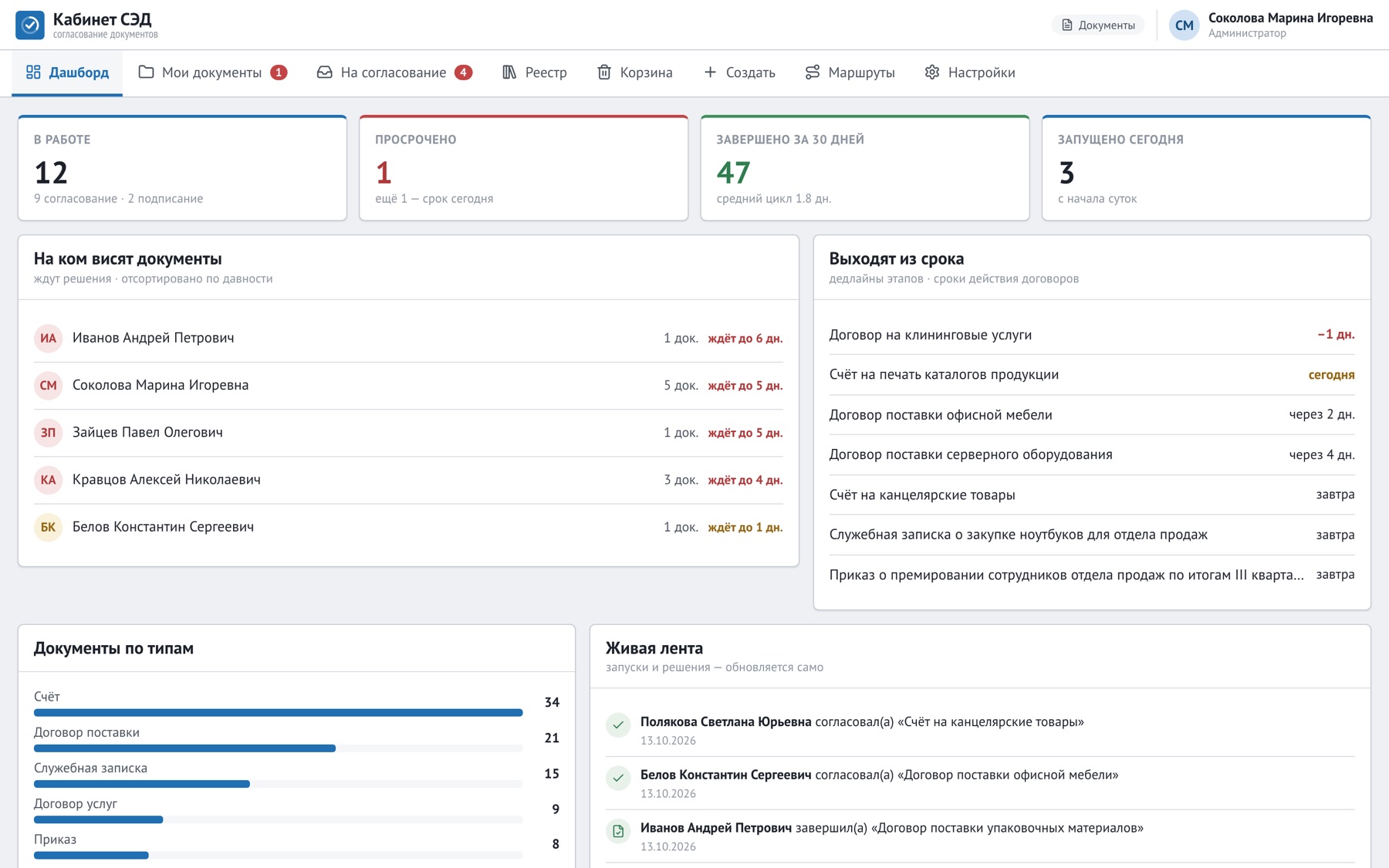
Task: Click the Настройки gear icon
Action: click(x=932, y=73)
